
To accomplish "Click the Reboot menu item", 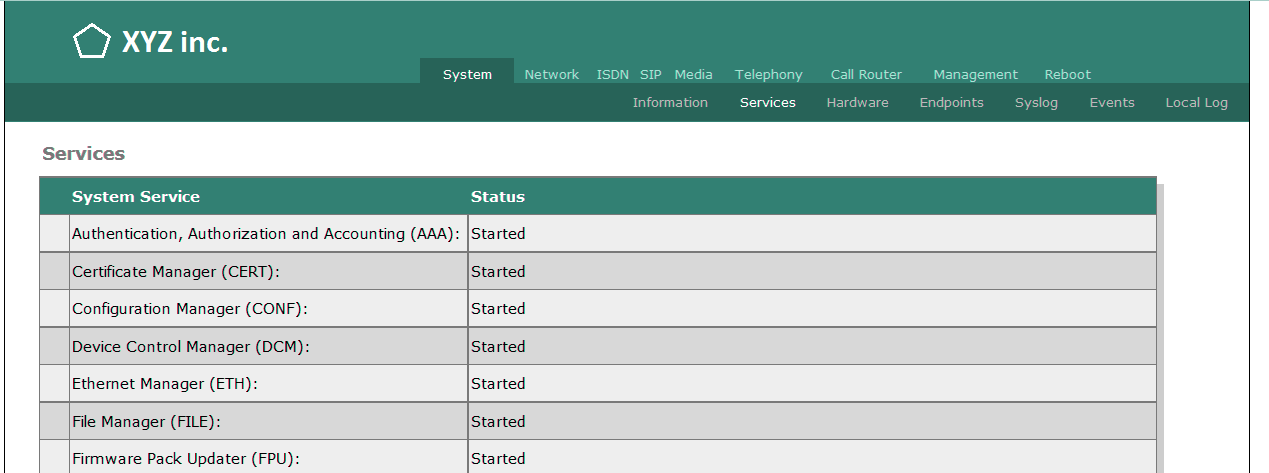I will (x=1067, y=74).
